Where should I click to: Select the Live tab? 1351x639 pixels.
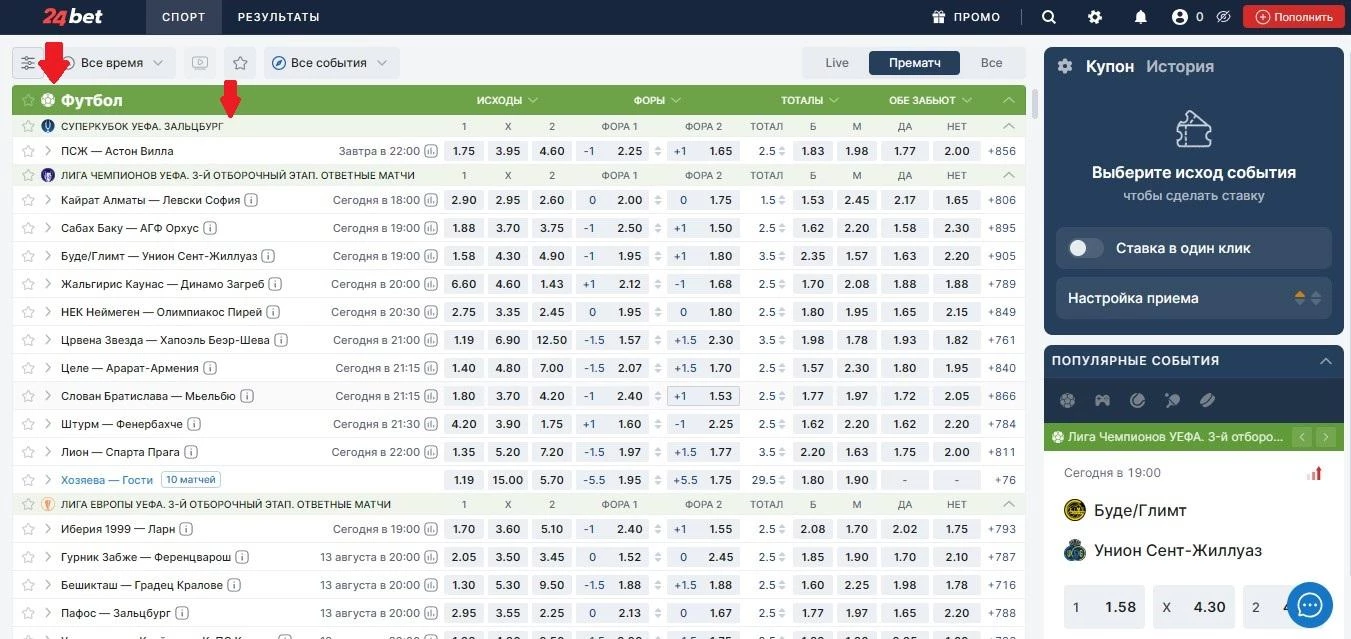(837, 63)
